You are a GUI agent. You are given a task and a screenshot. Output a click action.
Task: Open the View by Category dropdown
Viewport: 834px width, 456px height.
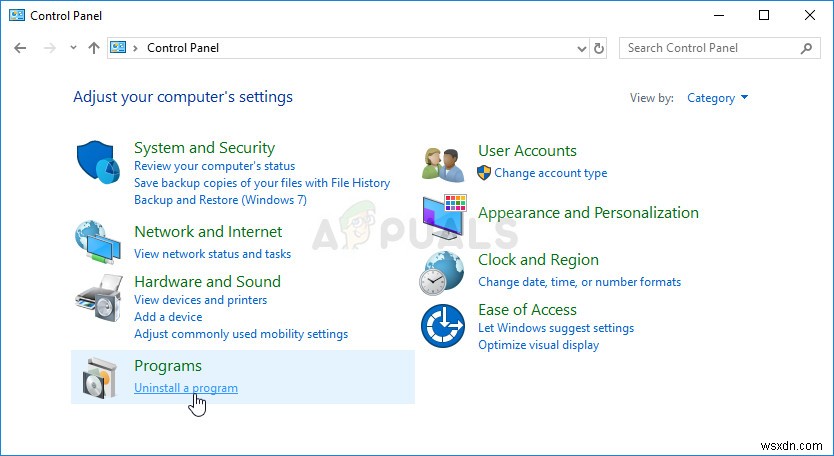(718, 98)
